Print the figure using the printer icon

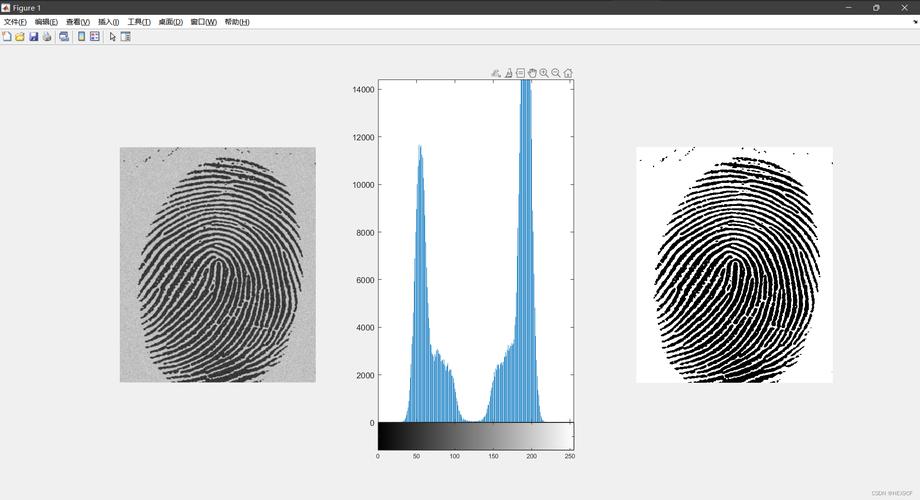pos(46,37)
